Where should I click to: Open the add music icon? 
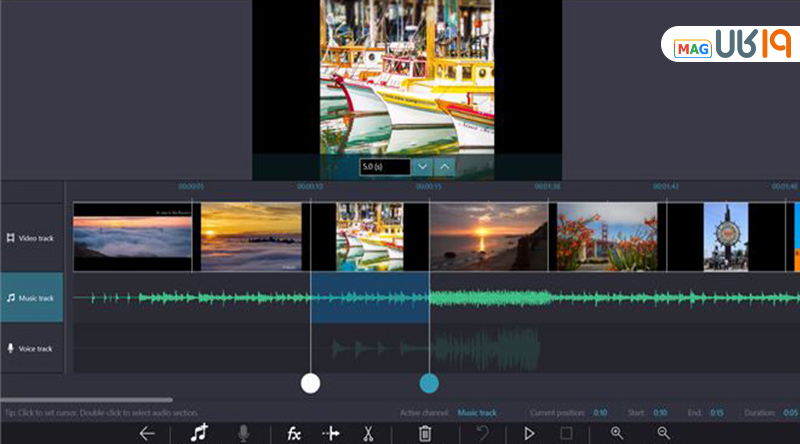click(200, 433)
